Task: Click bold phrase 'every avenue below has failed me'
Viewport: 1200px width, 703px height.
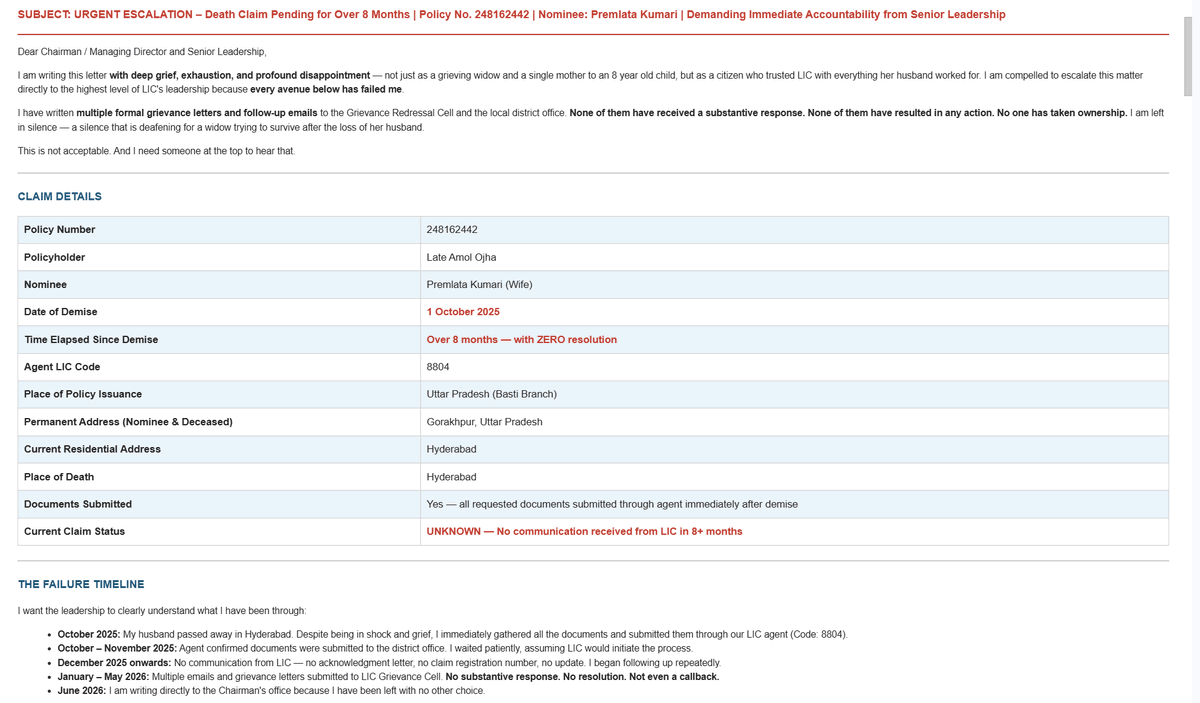Action: click(326, 90)
